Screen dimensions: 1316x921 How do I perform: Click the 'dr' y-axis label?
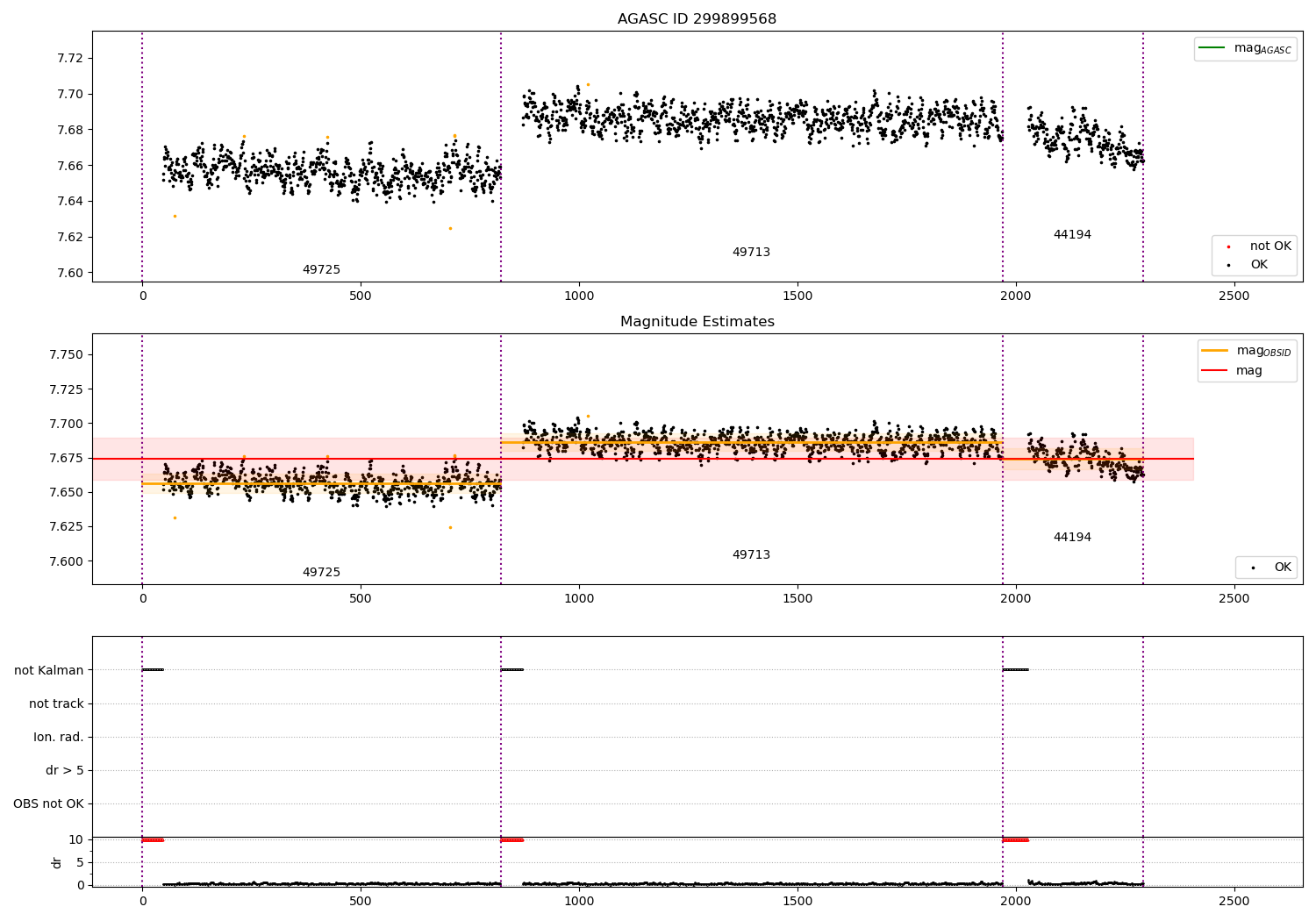tap(57, 862)
